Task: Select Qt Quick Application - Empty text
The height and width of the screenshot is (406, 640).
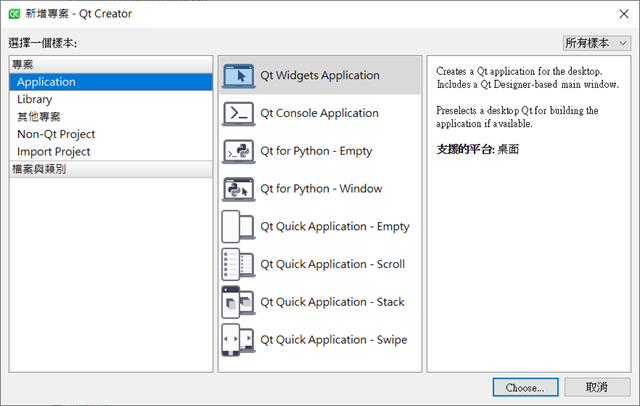Action: pos(335,227)
